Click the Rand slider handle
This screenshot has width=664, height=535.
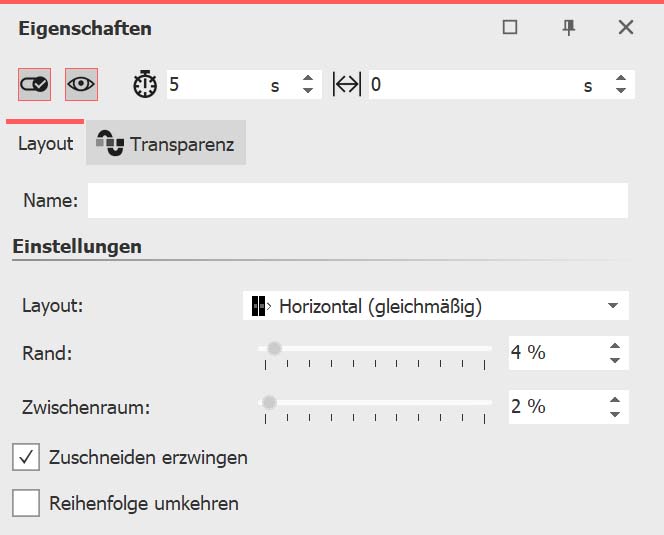point(274,348)
